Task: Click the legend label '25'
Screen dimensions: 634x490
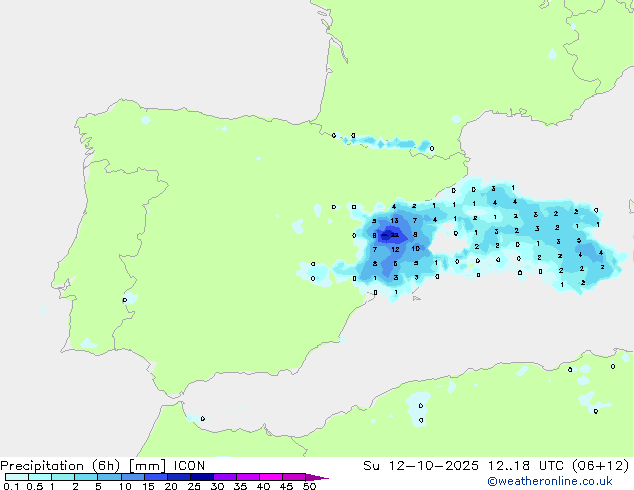Action: click(194, 486)
